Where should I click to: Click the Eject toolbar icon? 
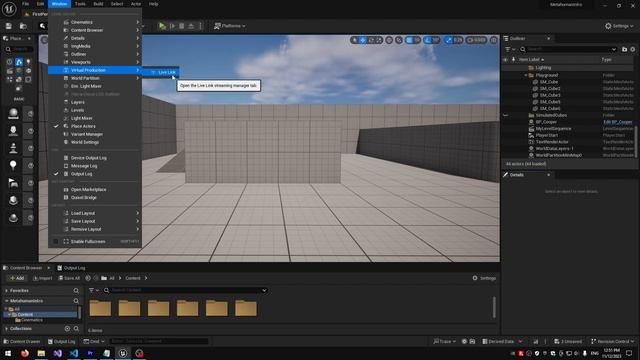191,26
